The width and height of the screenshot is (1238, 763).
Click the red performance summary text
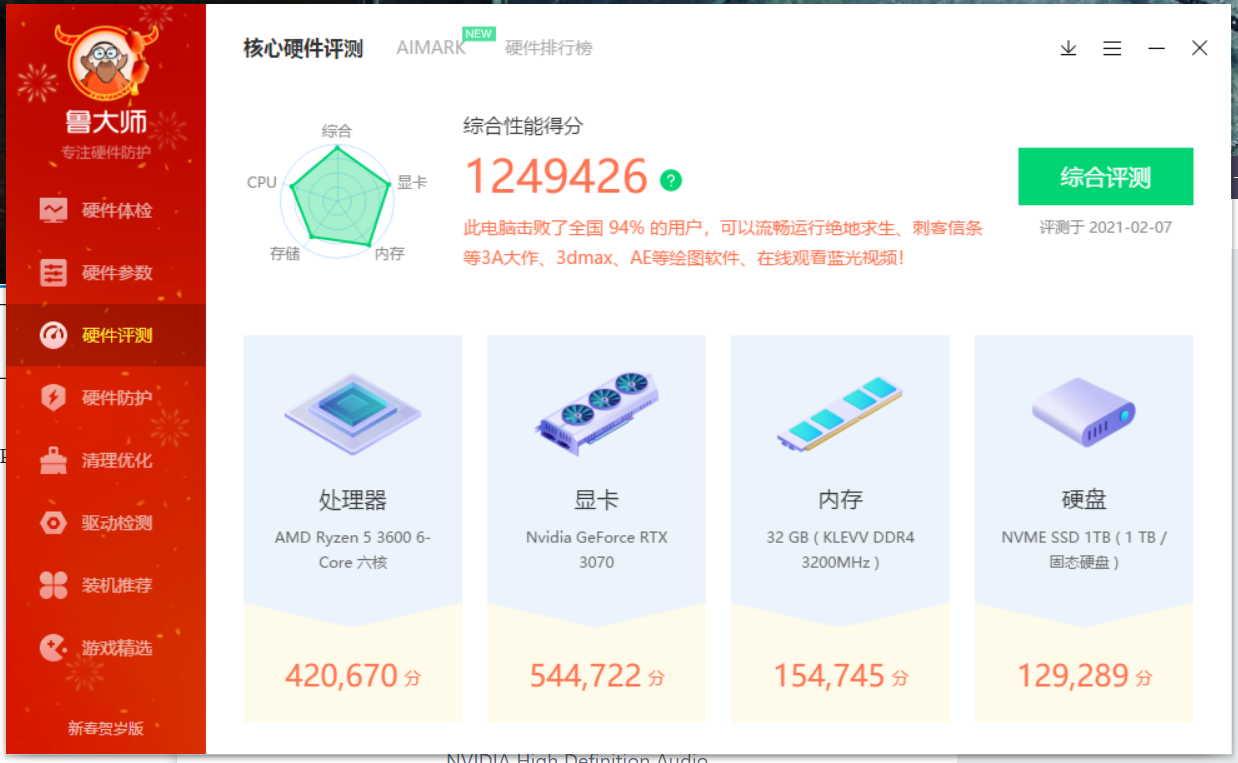click(x=724, y=243)
